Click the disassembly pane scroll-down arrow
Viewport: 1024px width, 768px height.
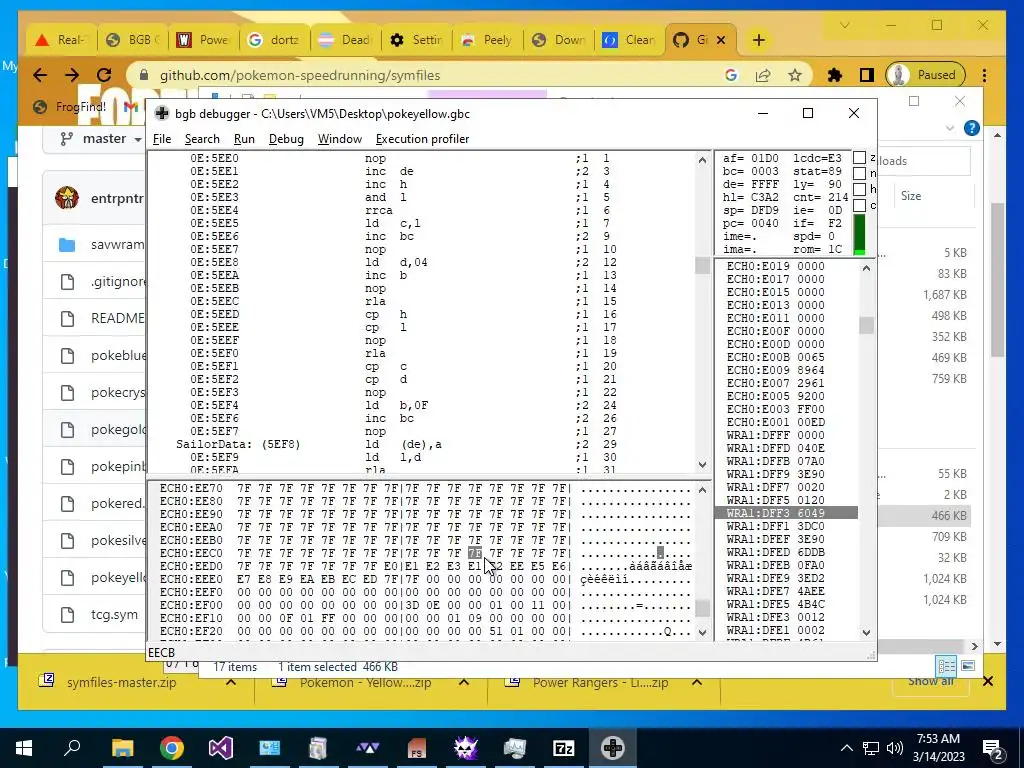(x=702, y=465)
